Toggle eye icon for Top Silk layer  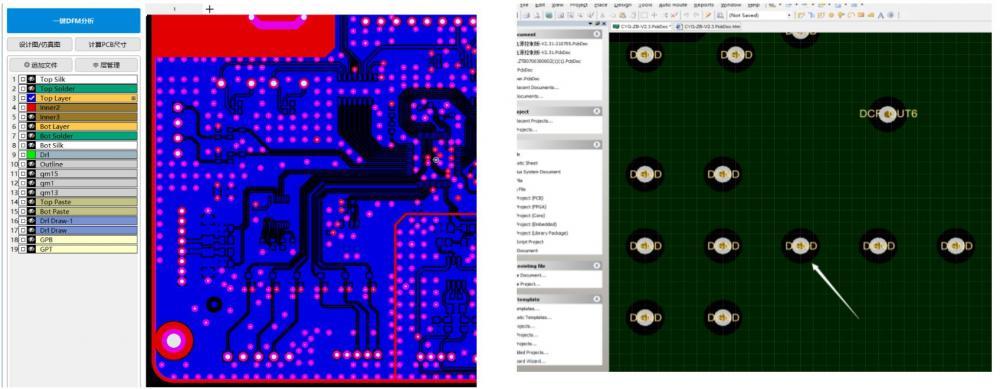(31, 80)
